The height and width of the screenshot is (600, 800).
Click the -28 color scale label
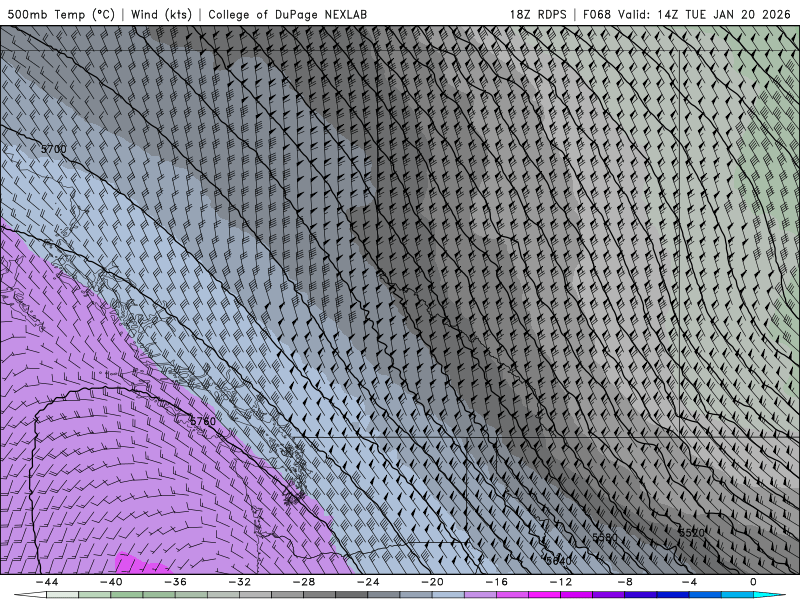click(304, 582)
